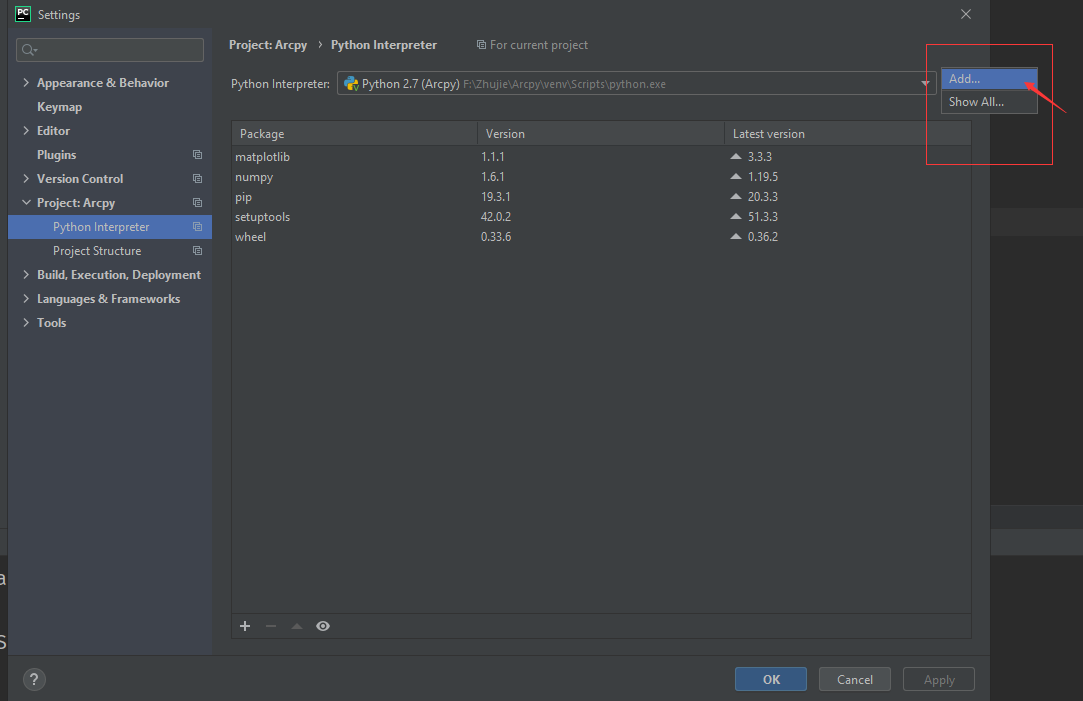Screen dimensions: 1083x701
Task: Open the Python Interpreter dropdown
Action: (925, 83)
